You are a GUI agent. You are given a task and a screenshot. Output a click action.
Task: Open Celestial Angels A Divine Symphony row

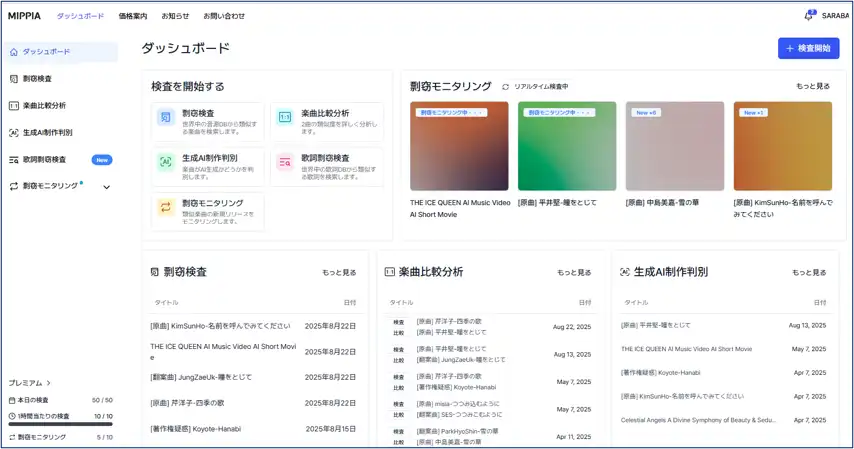tap(723, 420)
